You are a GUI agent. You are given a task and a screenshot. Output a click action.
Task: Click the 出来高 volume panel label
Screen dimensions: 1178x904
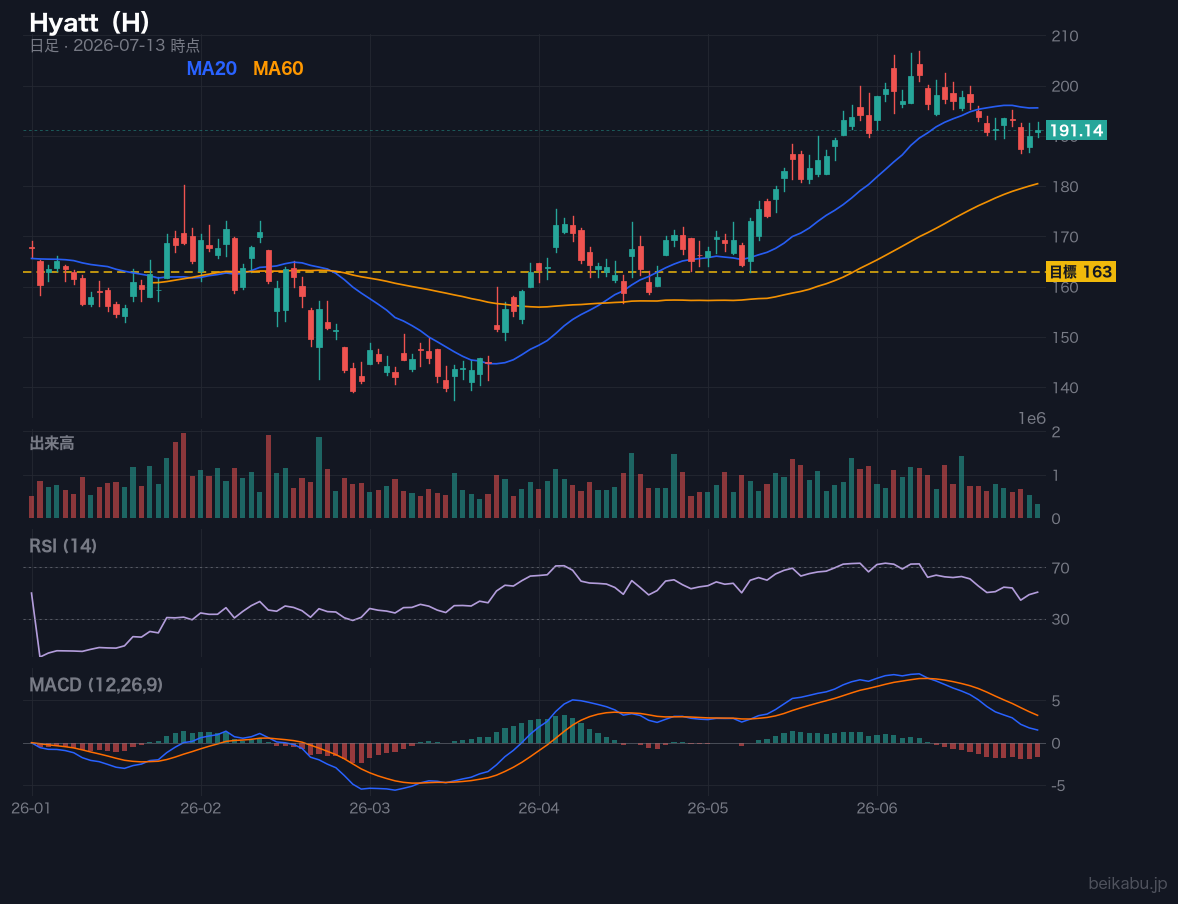[52, 443]
